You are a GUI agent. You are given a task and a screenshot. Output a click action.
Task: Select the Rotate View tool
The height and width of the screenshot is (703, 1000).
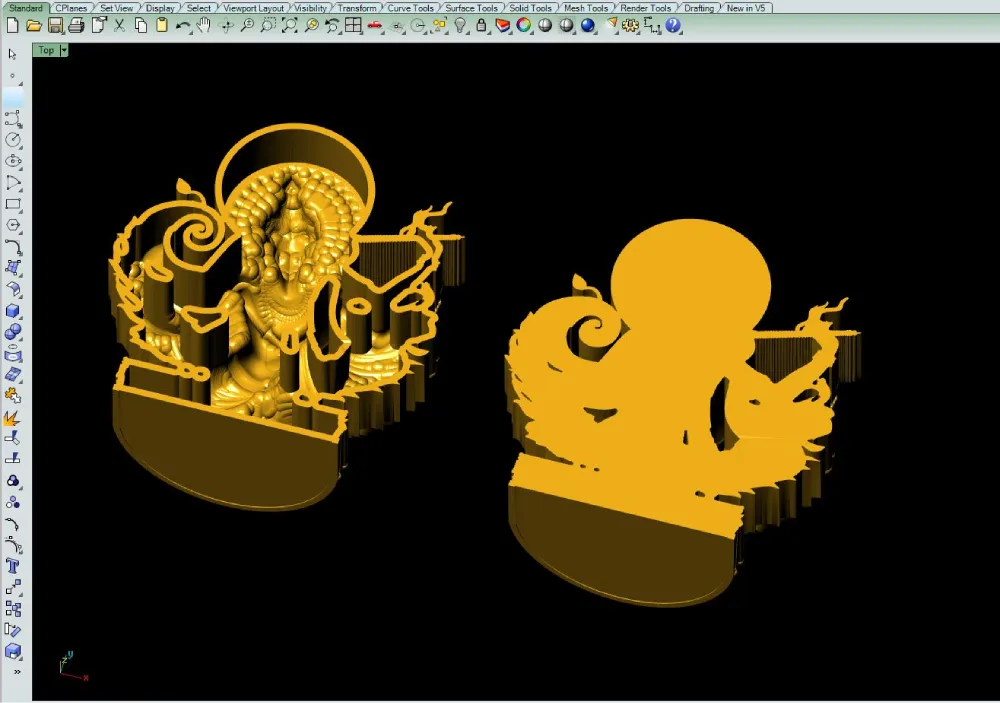click(x=226, y=26)
